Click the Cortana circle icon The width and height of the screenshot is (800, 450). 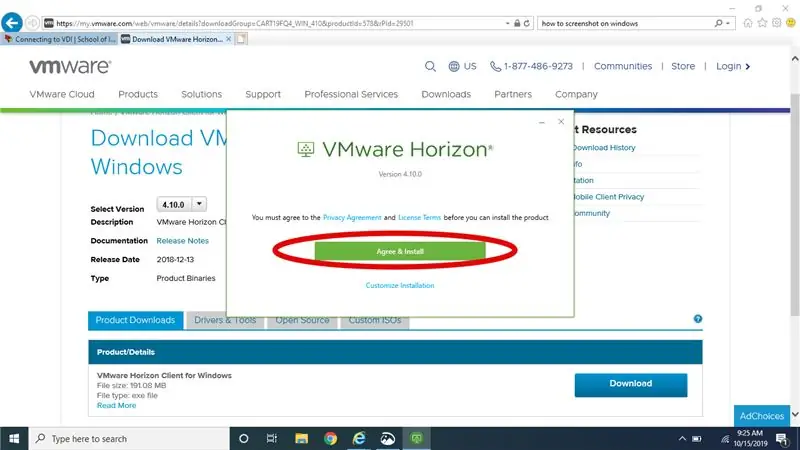pos(243,439)
